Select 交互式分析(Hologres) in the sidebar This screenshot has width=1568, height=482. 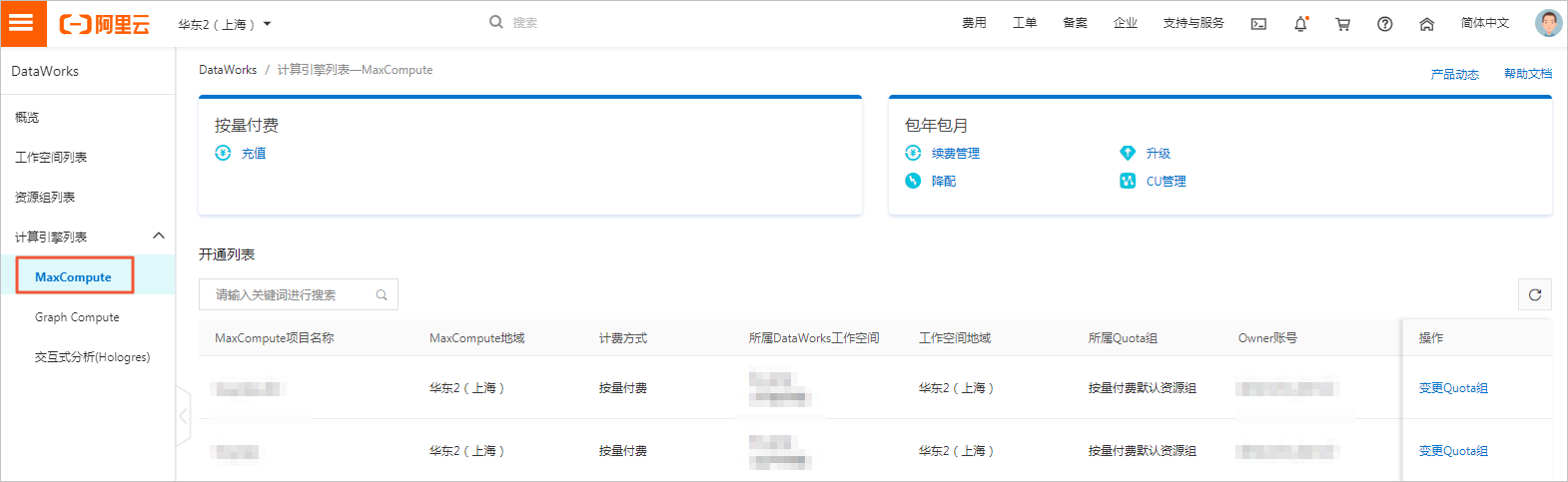pos(92,356)
